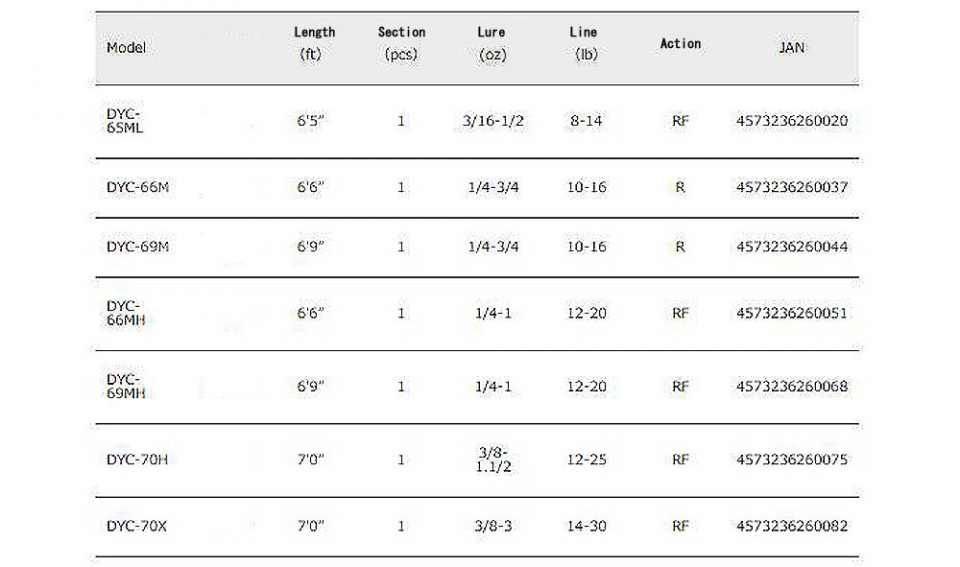Click the 3/16-1/2 lure weight cell
Screen dimensions: 960x567
pyautogui.click(x=493, y=121)
